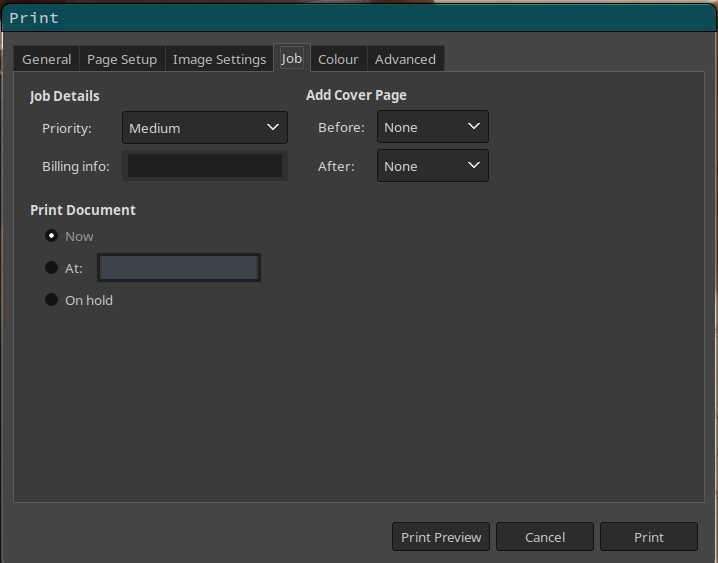The height and width of the screenshot is (563, 718).
Task: Click the At time entry field
Action: [x=179, y=268]
